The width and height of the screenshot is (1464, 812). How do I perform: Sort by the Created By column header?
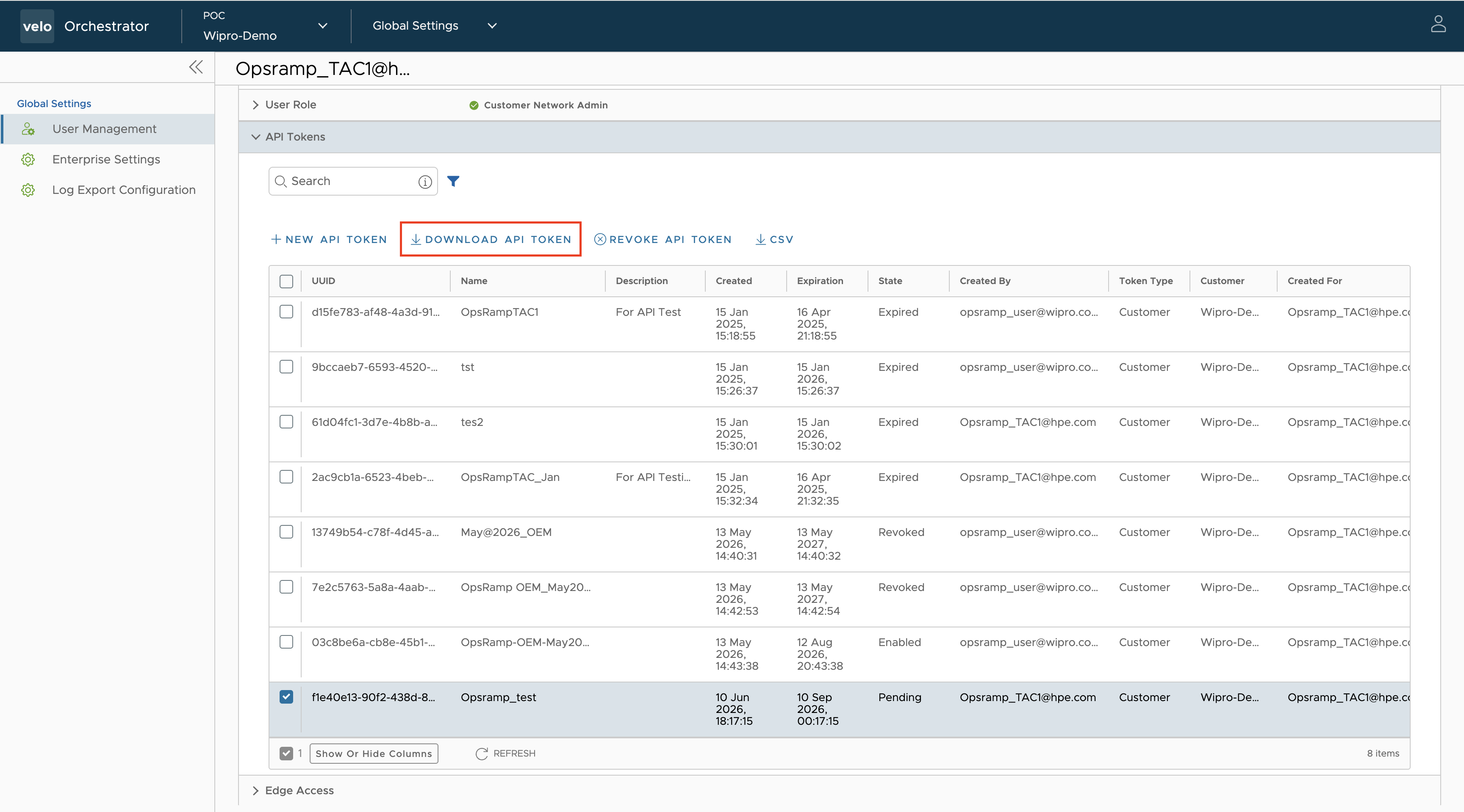pos(985,281)
